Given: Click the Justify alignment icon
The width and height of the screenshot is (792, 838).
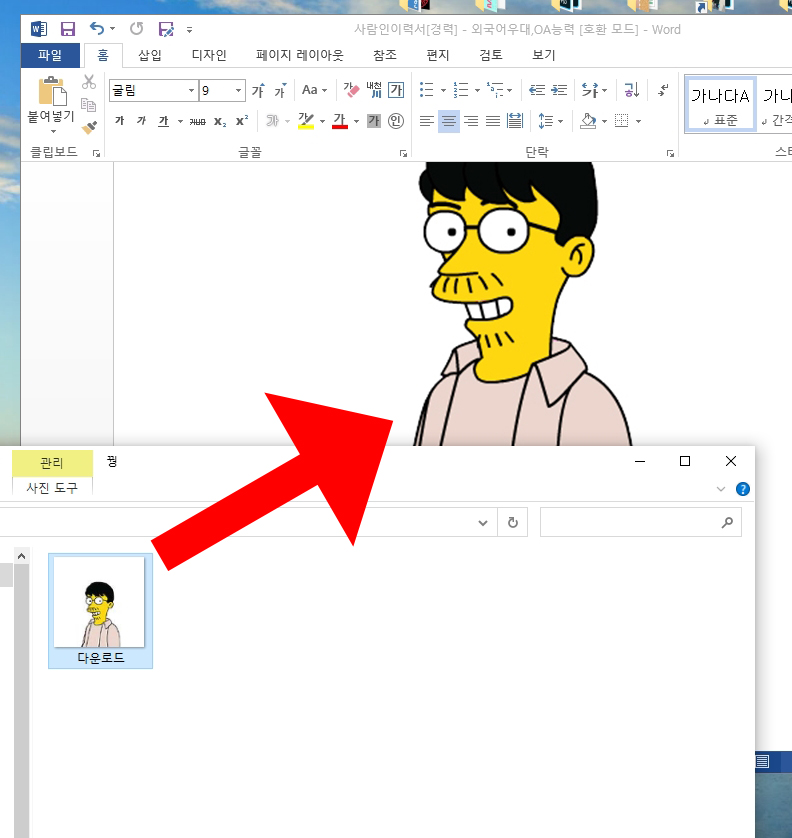Looking at the screenshot, I should click(x=493, y=121).
